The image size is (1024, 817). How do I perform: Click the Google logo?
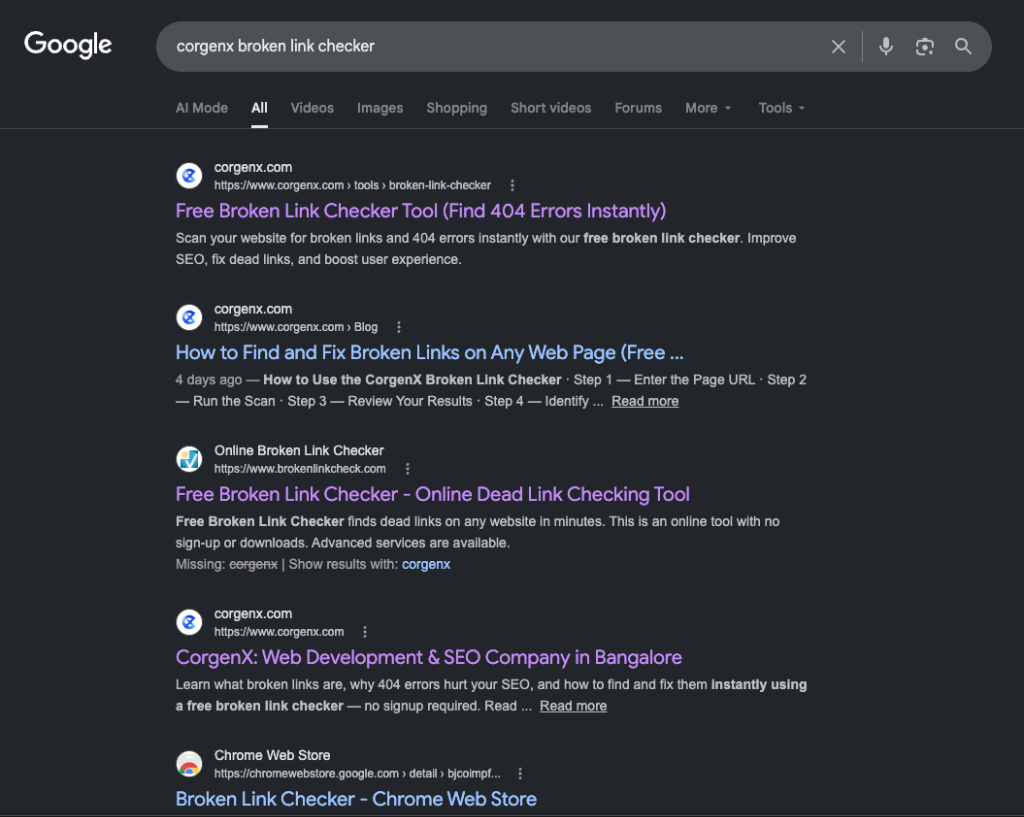(x=67, y=44)
